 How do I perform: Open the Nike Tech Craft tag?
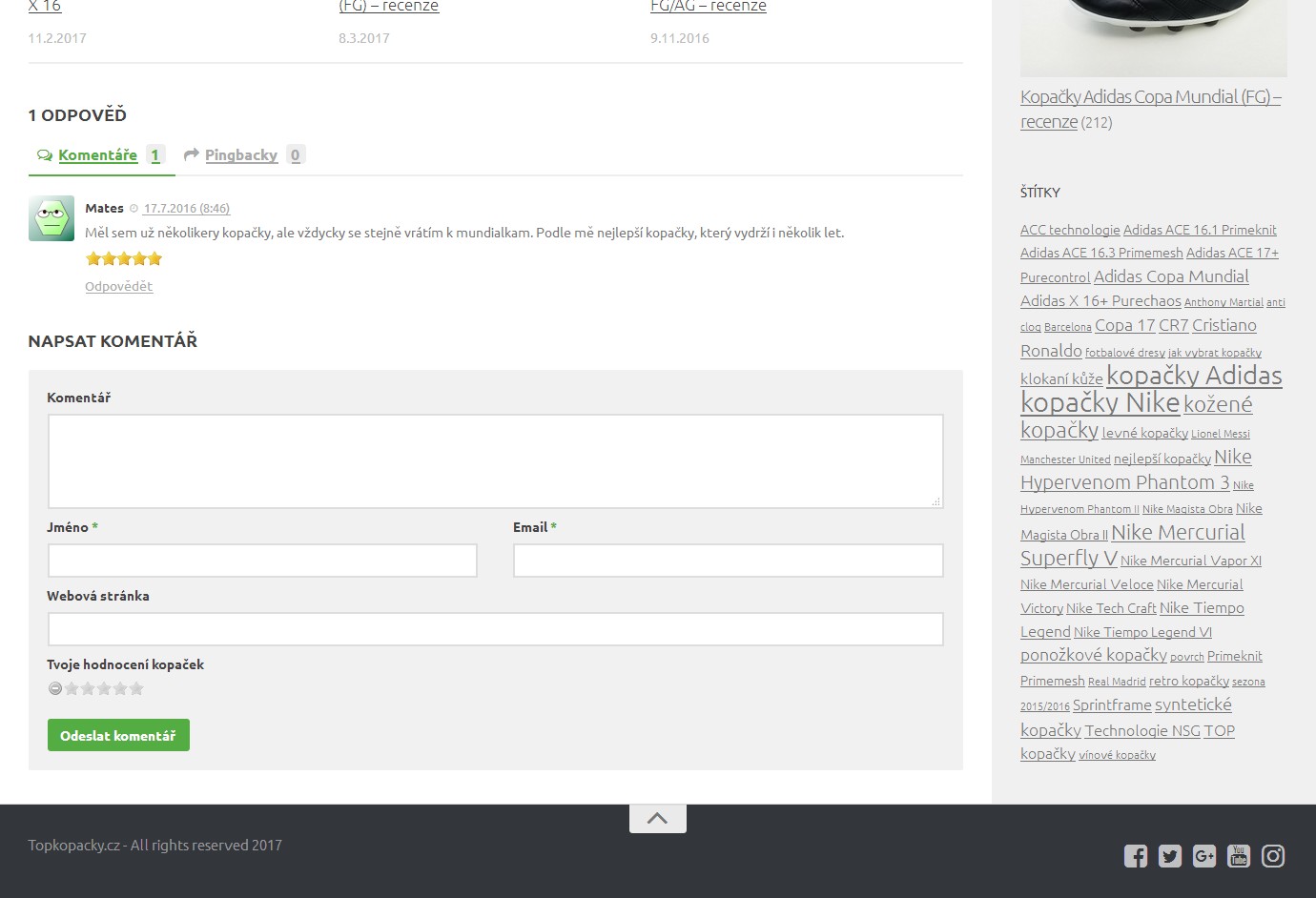point(1111,608)
